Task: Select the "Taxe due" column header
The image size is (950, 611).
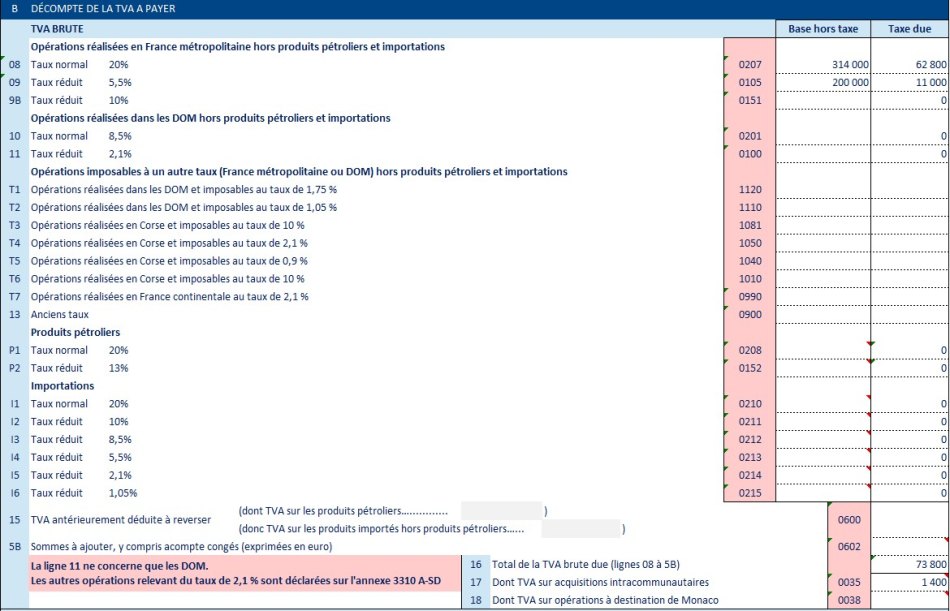Action: pos(910,29)
